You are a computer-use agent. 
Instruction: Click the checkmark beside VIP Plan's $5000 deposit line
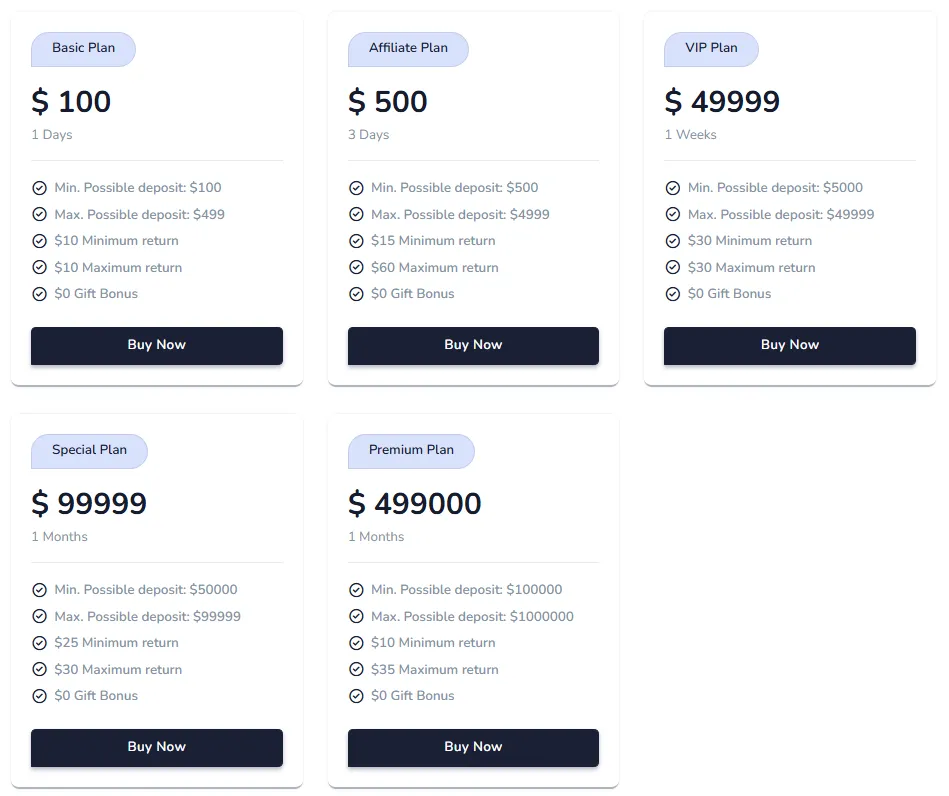[673, 187]
